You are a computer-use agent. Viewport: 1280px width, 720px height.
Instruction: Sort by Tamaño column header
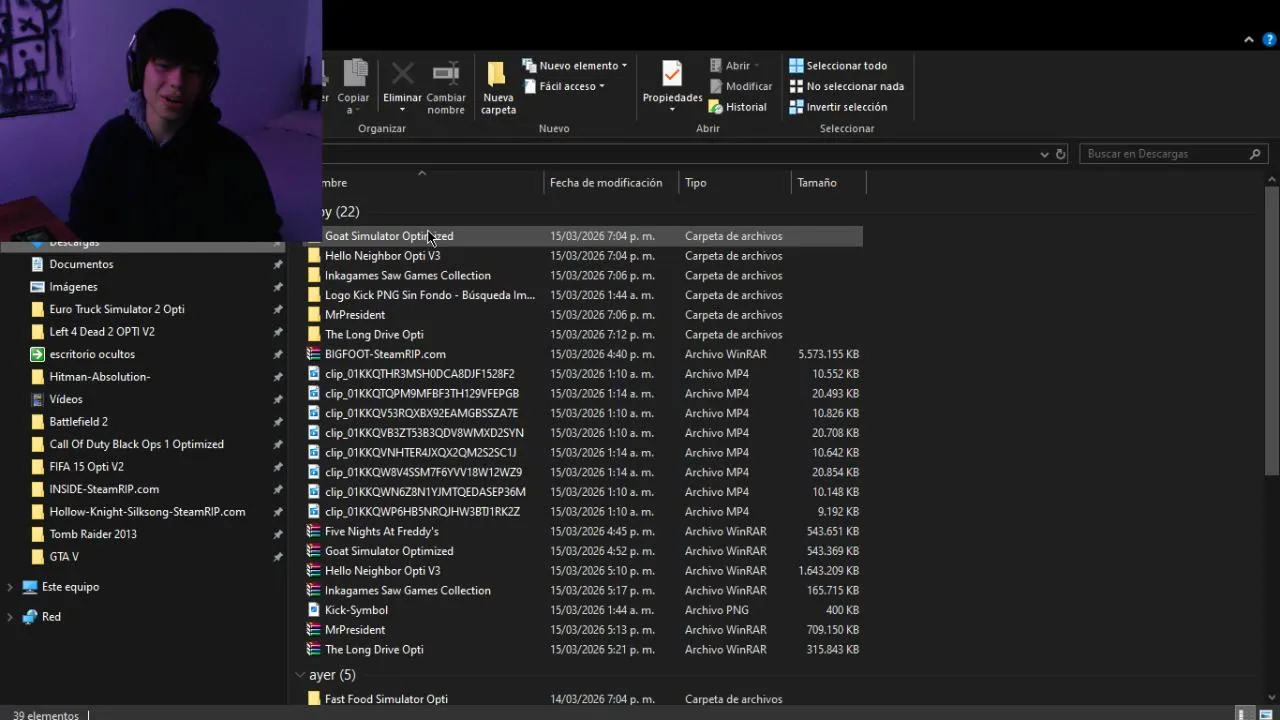point(817,183)
